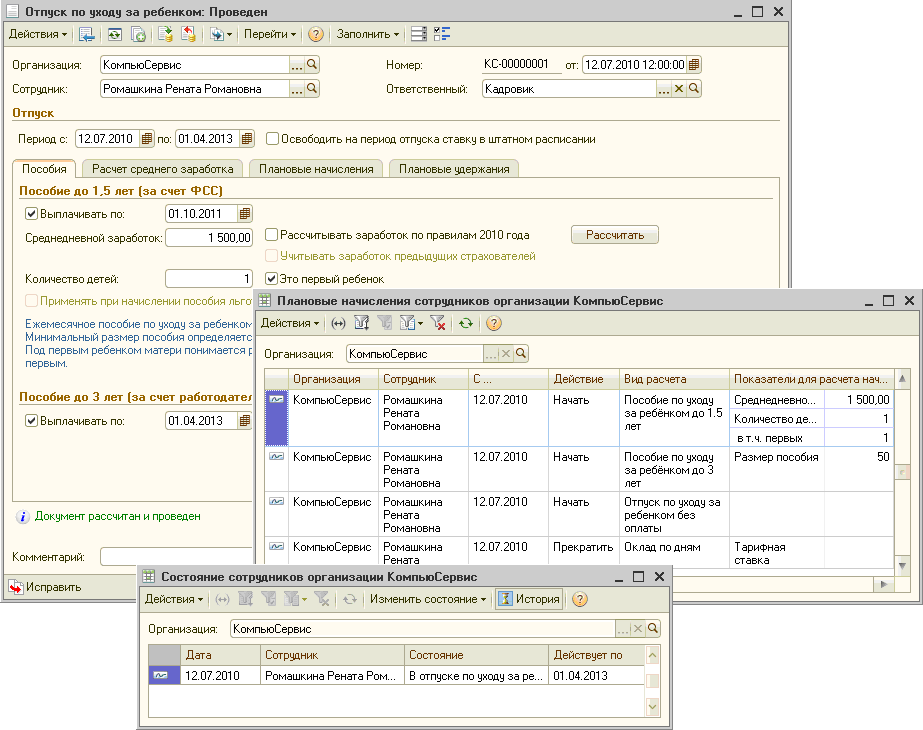Image resolution: width=923 pixels, height=730 pixels.
Task: Open Действия menu in leave document window
Action: pyautogui.click(x=38, y=34)
